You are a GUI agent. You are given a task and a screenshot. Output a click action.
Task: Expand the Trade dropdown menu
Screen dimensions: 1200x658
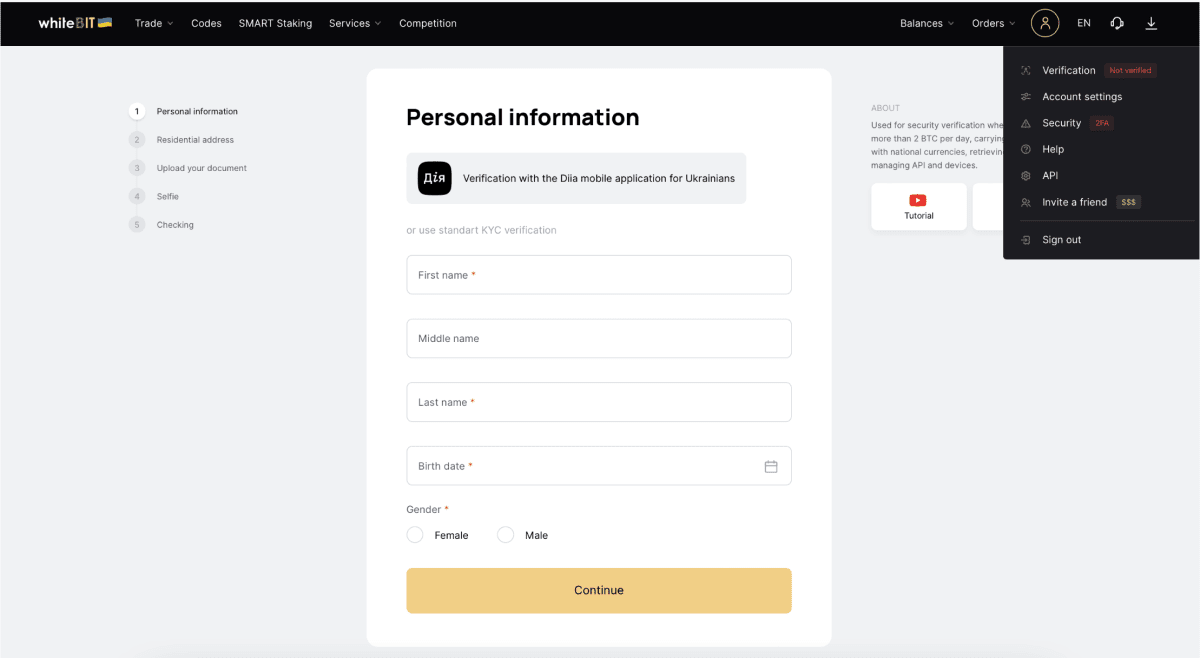(x=154, y=23)
